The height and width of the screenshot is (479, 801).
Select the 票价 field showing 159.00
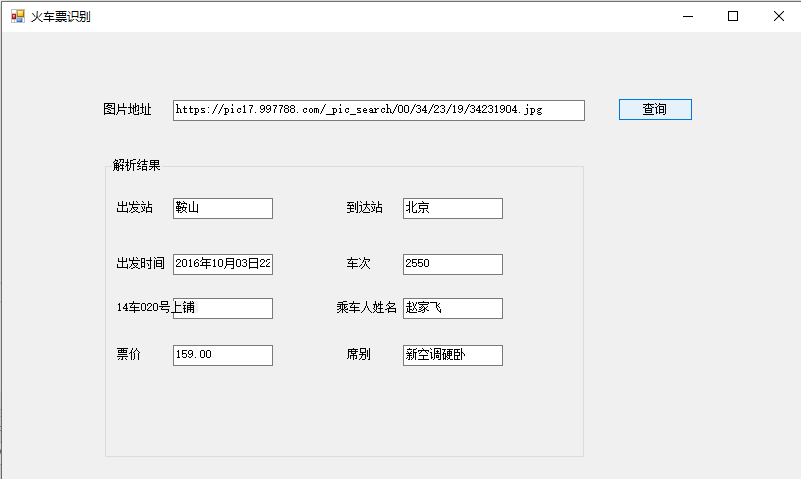pos(222,355)
